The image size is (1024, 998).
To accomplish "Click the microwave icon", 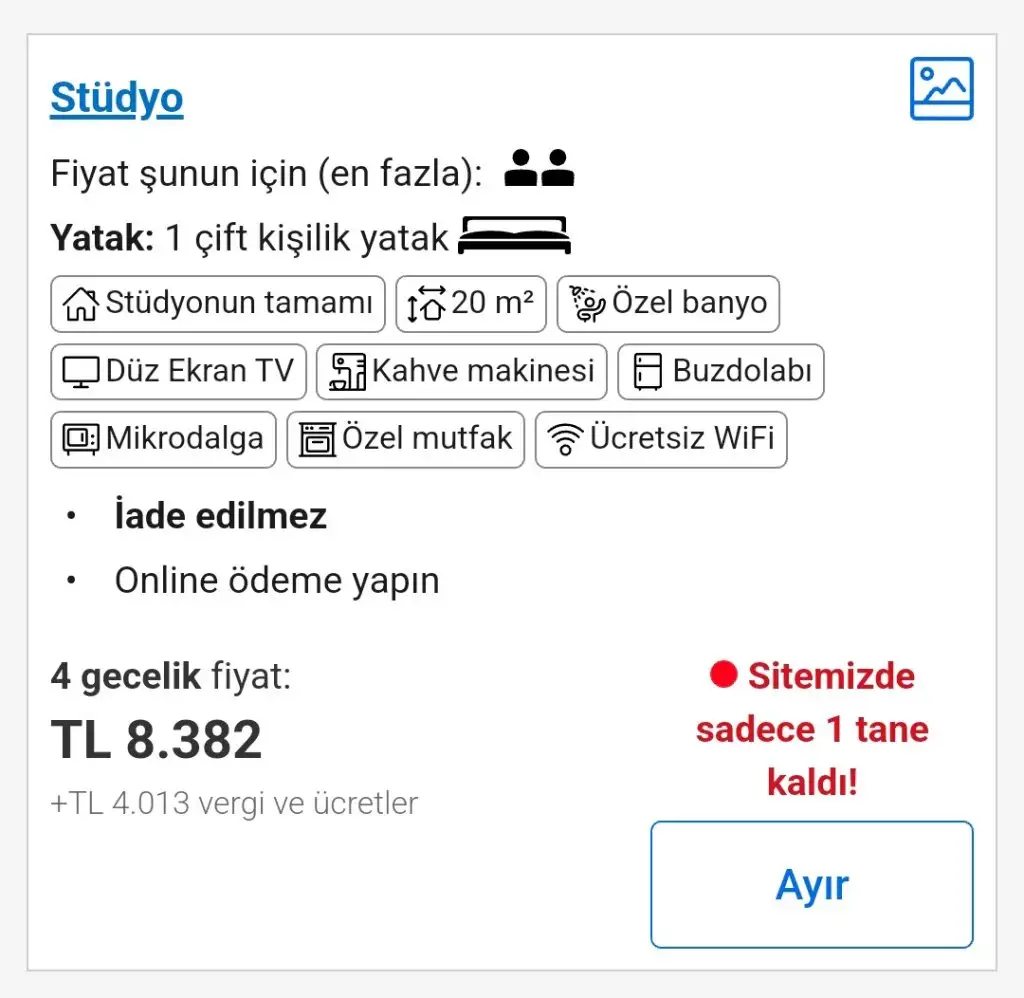I will point(81,439).
